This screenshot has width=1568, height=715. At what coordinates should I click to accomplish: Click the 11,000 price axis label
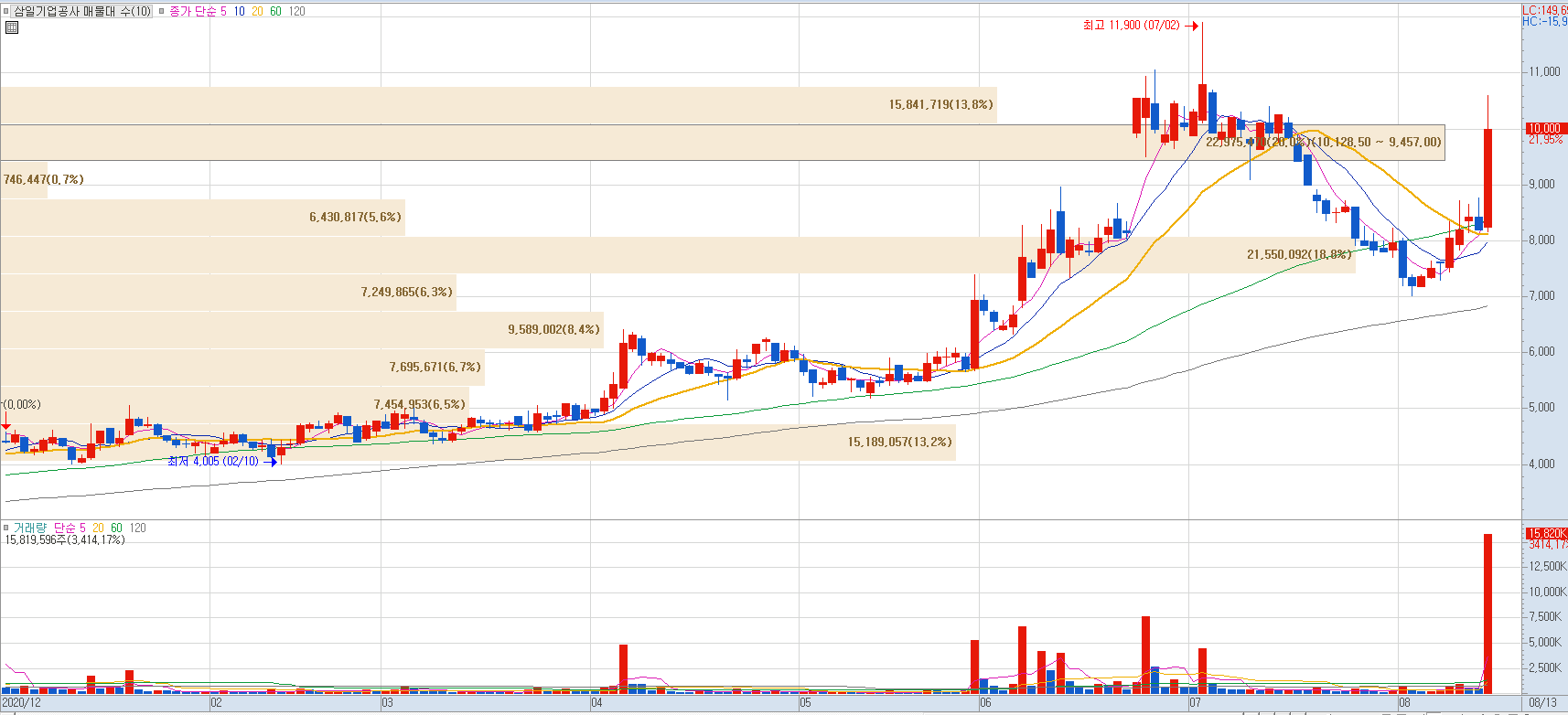[x=1545, y=72]
